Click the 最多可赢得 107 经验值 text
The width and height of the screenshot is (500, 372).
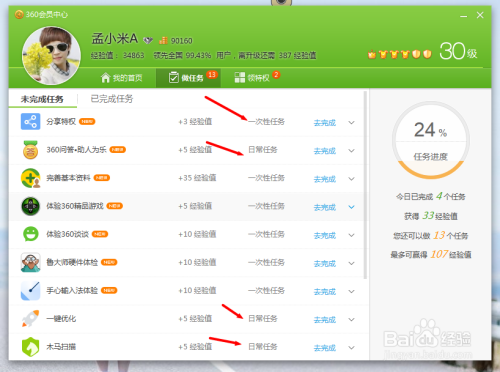tap(431, 255)
